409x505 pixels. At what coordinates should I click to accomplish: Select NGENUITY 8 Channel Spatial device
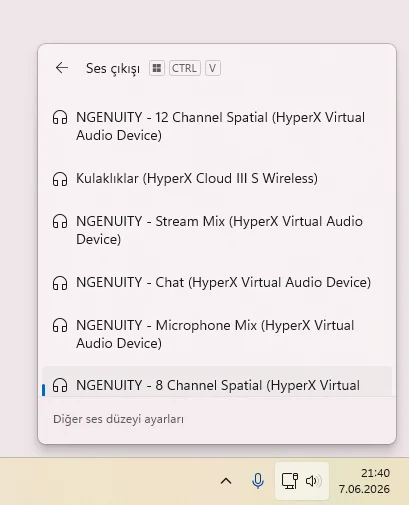tap(217, 382)
